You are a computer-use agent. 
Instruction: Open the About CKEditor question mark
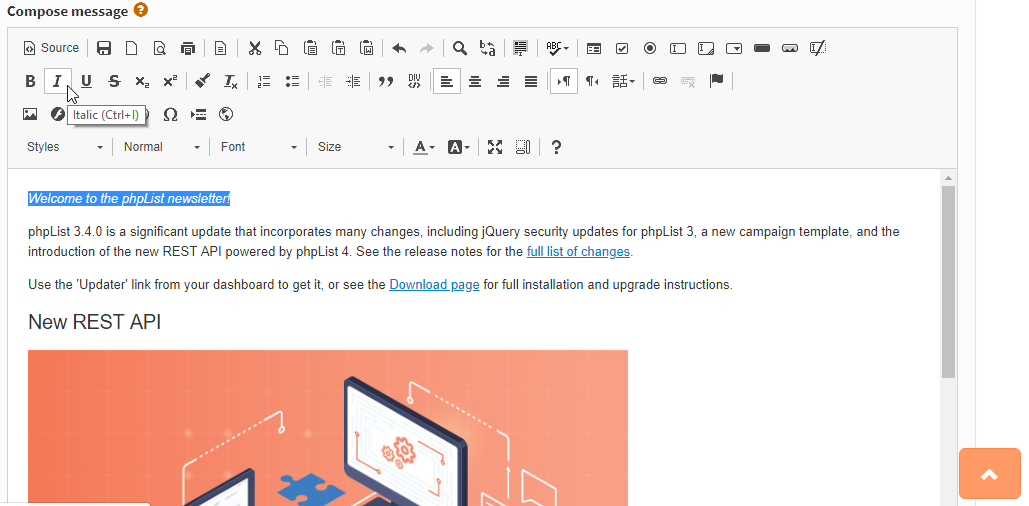pos(556,147)
